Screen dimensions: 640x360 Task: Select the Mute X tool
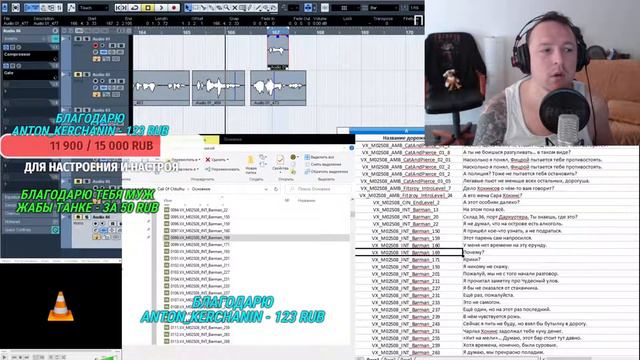(235, 8)
